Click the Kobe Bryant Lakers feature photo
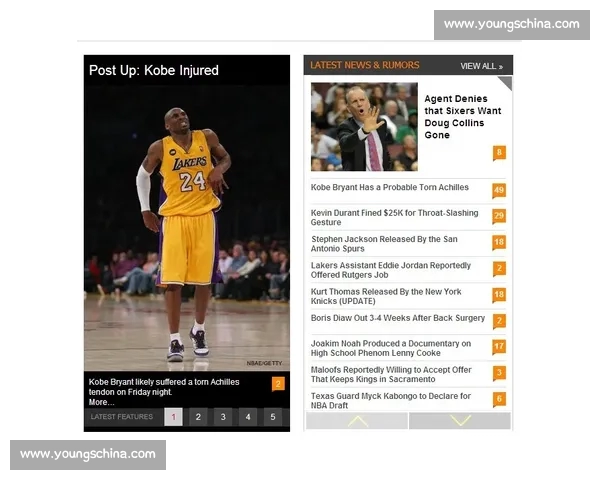Viewport: 600px width, 480px height. [x=187, y=228]
